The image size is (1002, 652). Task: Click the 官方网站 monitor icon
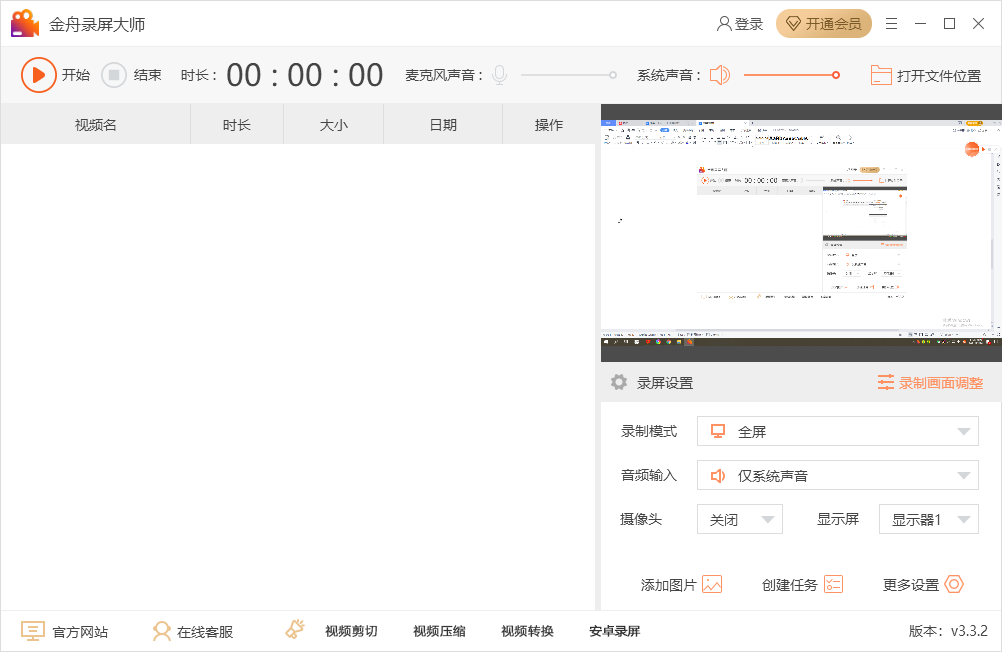33,631
